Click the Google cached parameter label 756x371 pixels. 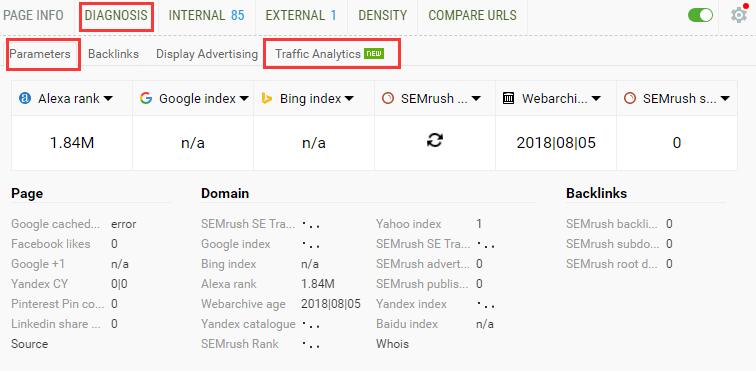pyautogui.click(x=55, y=224)
